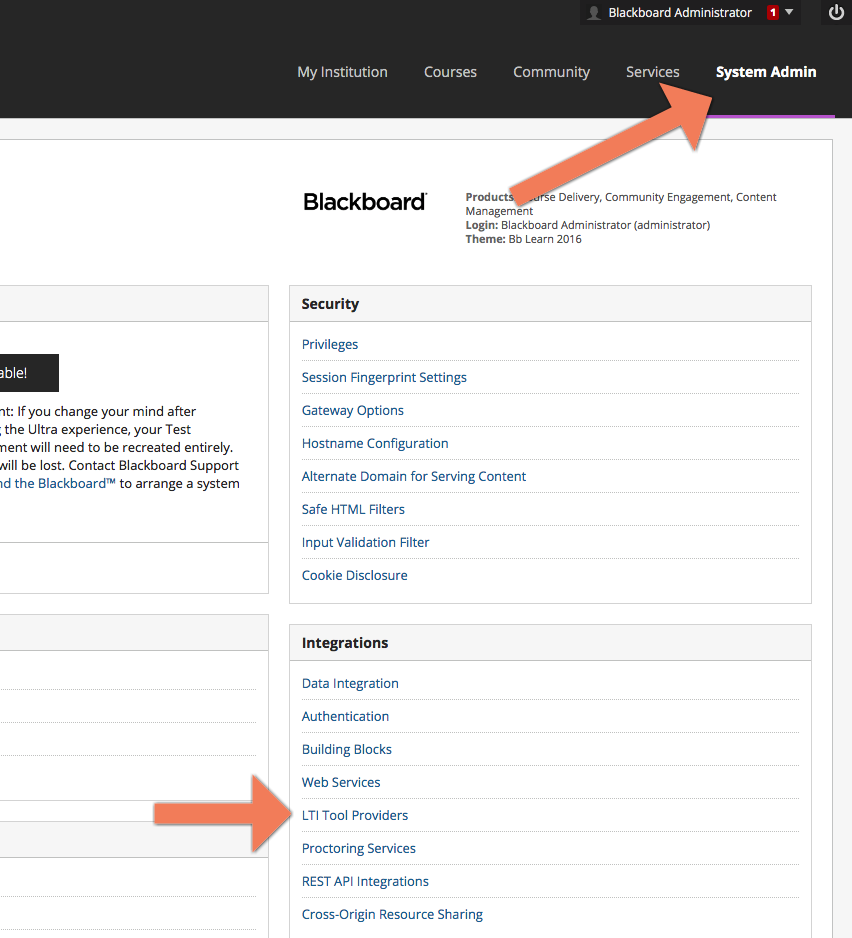Click the Integrations section heading

pos(345,643)
